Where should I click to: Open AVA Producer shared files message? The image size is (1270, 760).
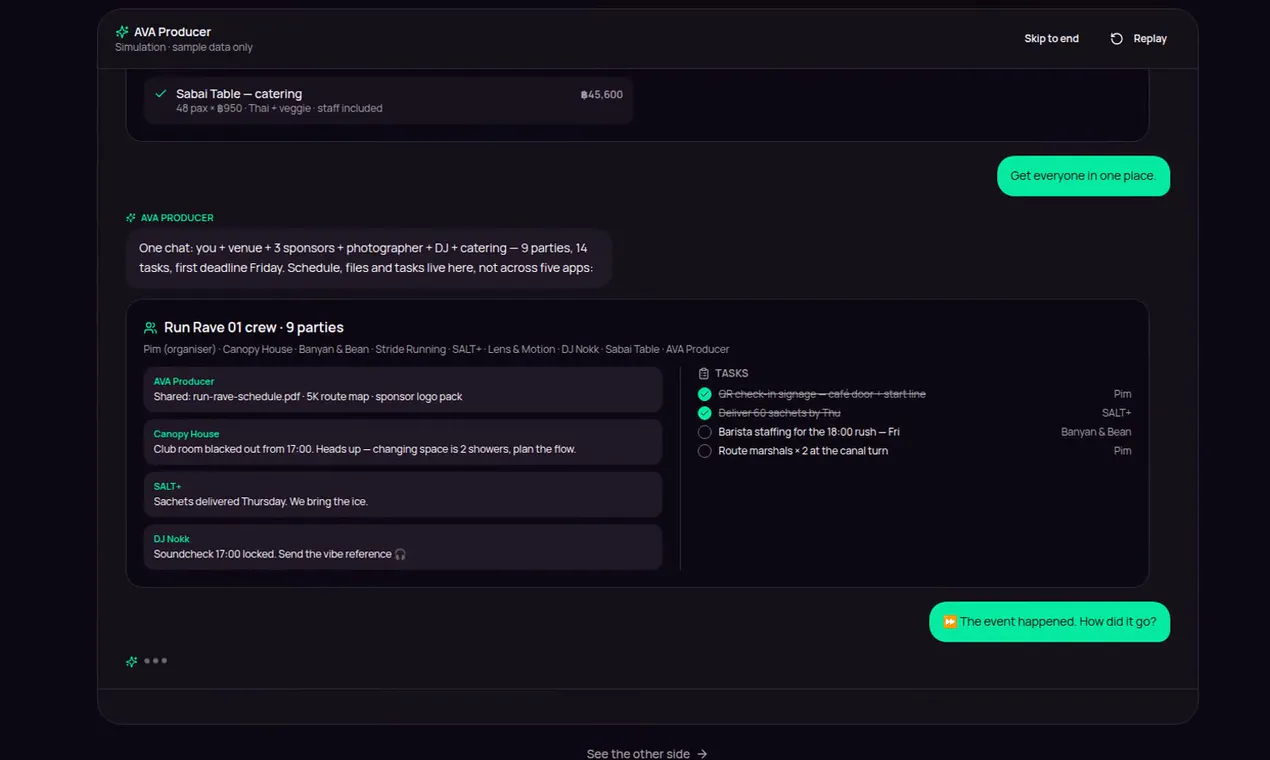point(403,389)
